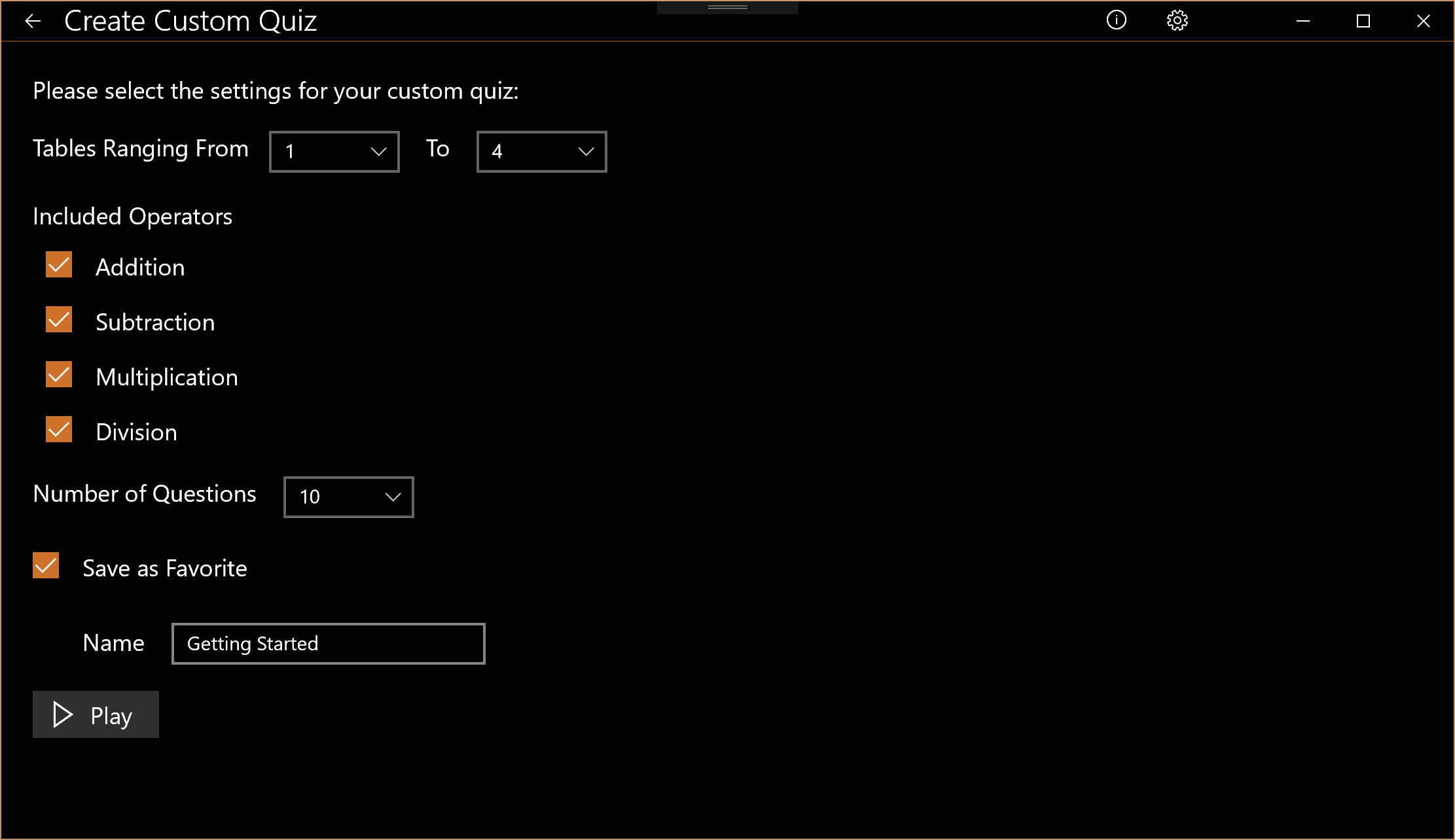
Task: Open settings via the gear icon
Action: click(1177, 20)
